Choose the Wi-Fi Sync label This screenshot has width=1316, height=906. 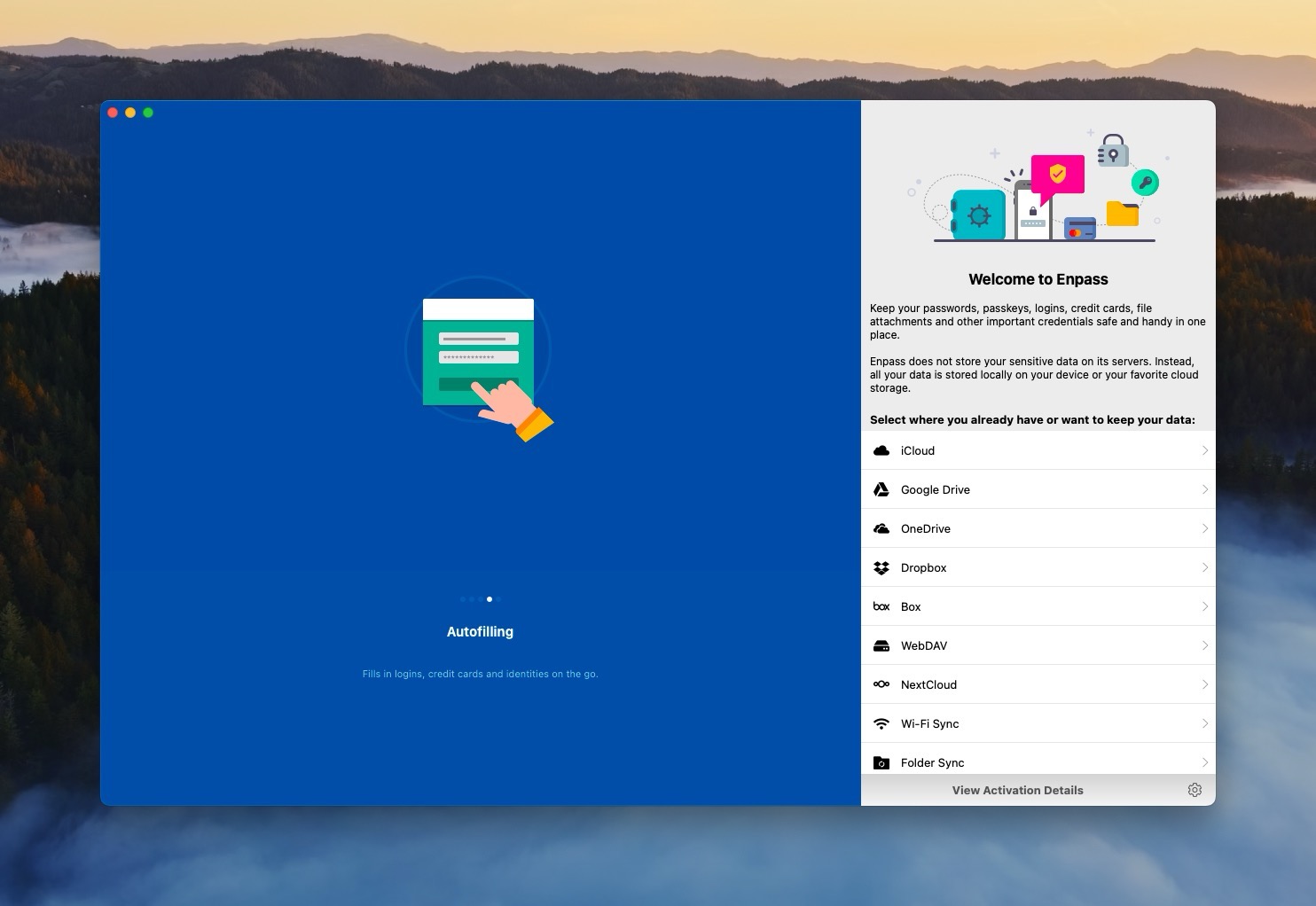coord(930,723)
